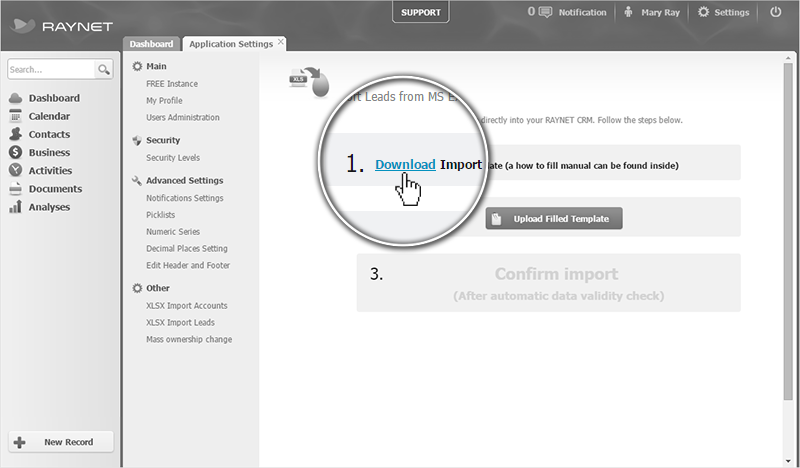800x468 pixels.
Task: Switch to the Dashboard tab
Action: click(151, 44)
